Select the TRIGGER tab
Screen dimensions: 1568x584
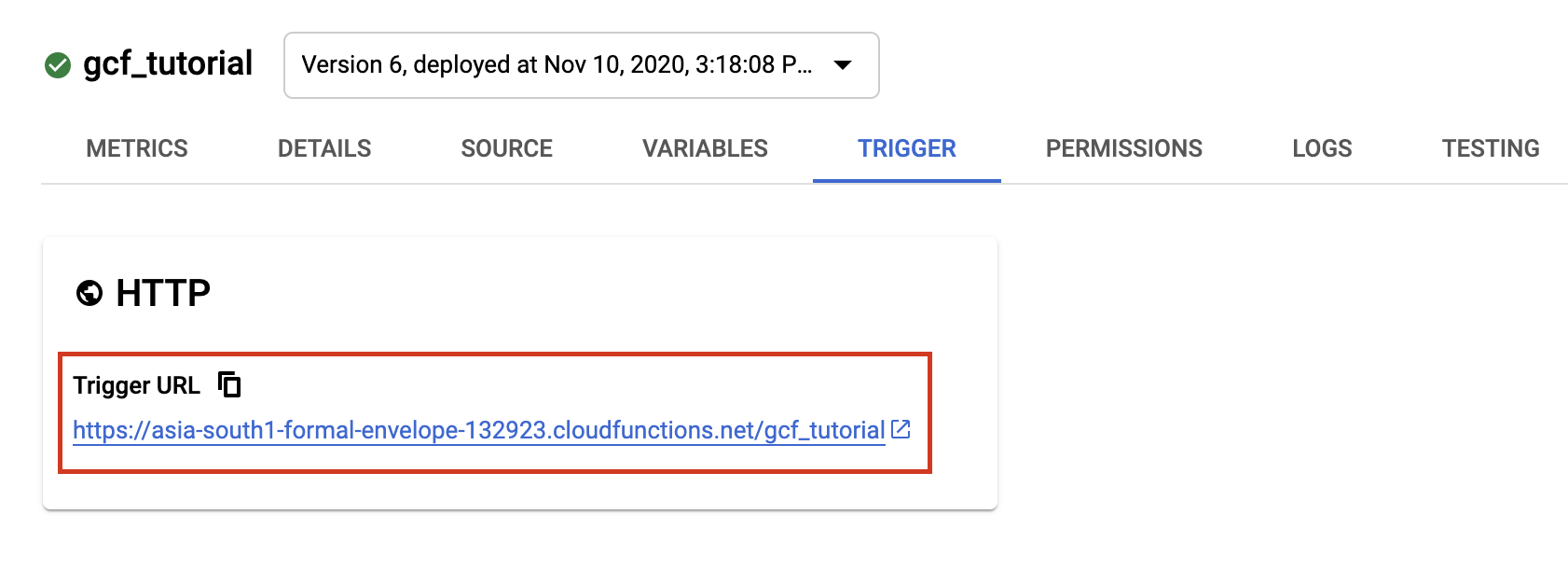point(907,148)
